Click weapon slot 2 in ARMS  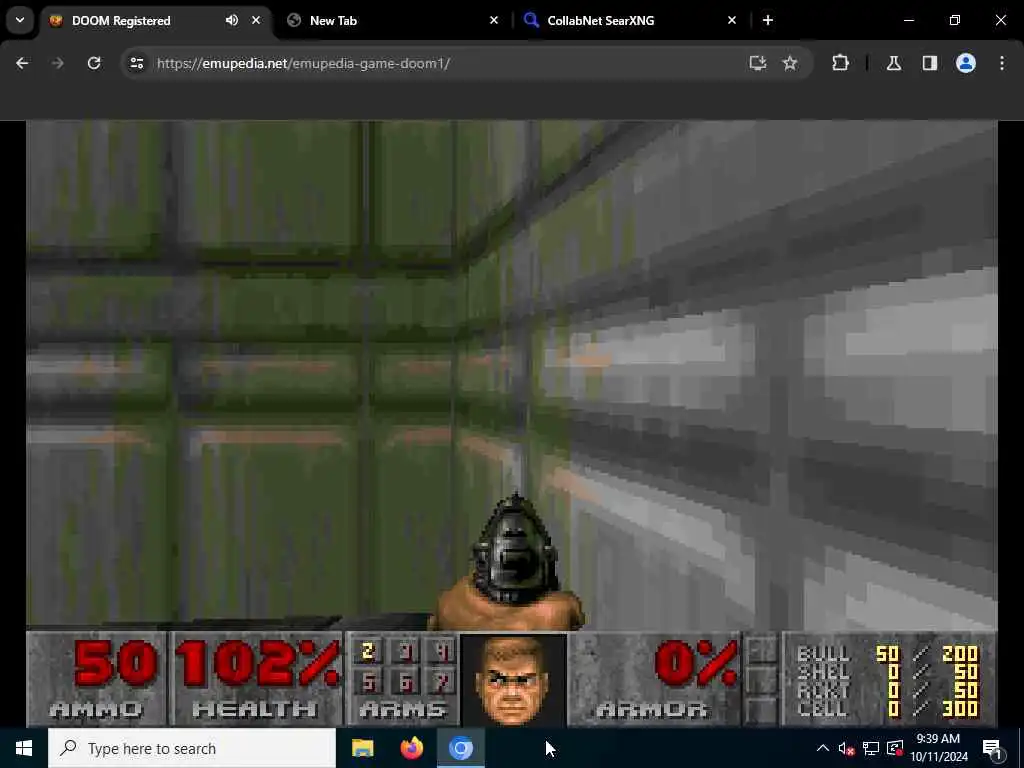coord(368,651)
